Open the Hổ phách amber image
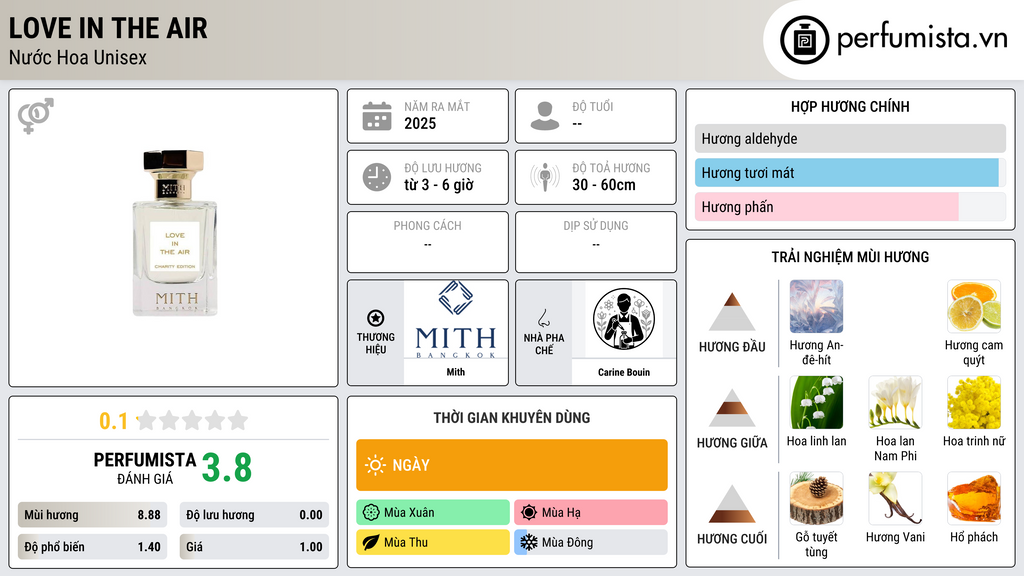1024x576 pixels. click(x=974, y=499)
